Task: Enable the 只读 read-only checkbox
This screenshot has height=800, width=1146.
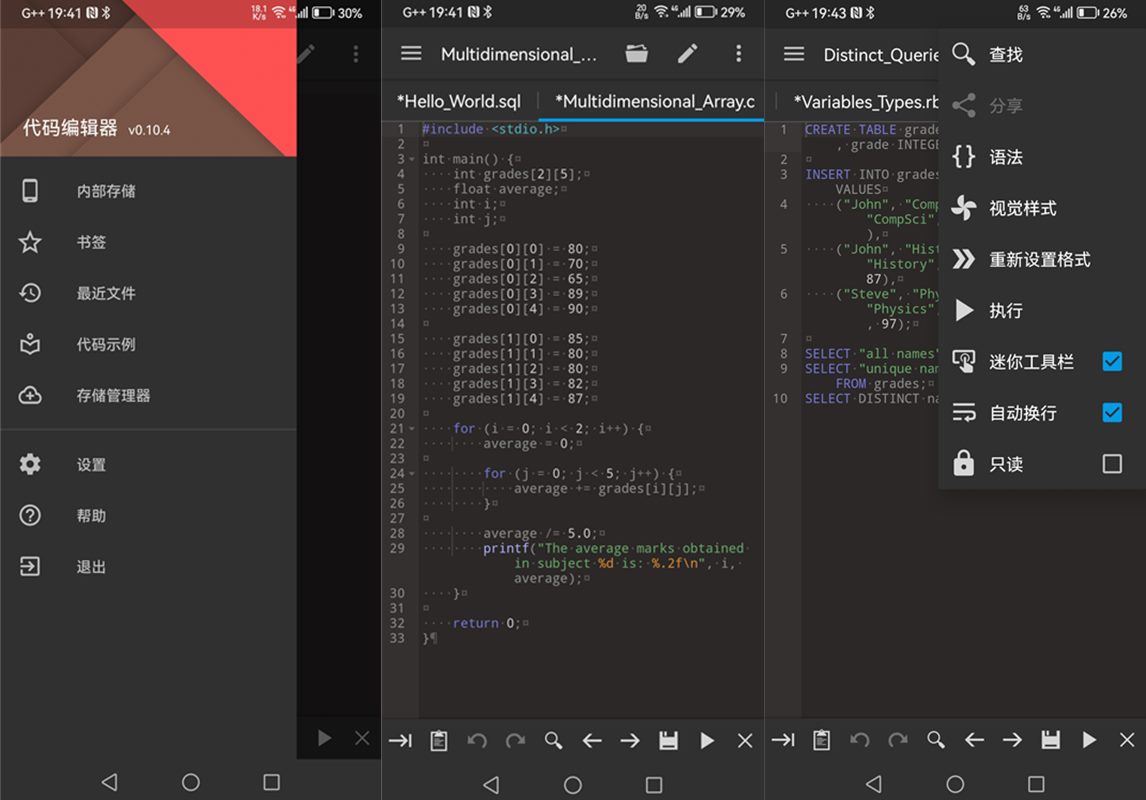Action: [1111, 464]
